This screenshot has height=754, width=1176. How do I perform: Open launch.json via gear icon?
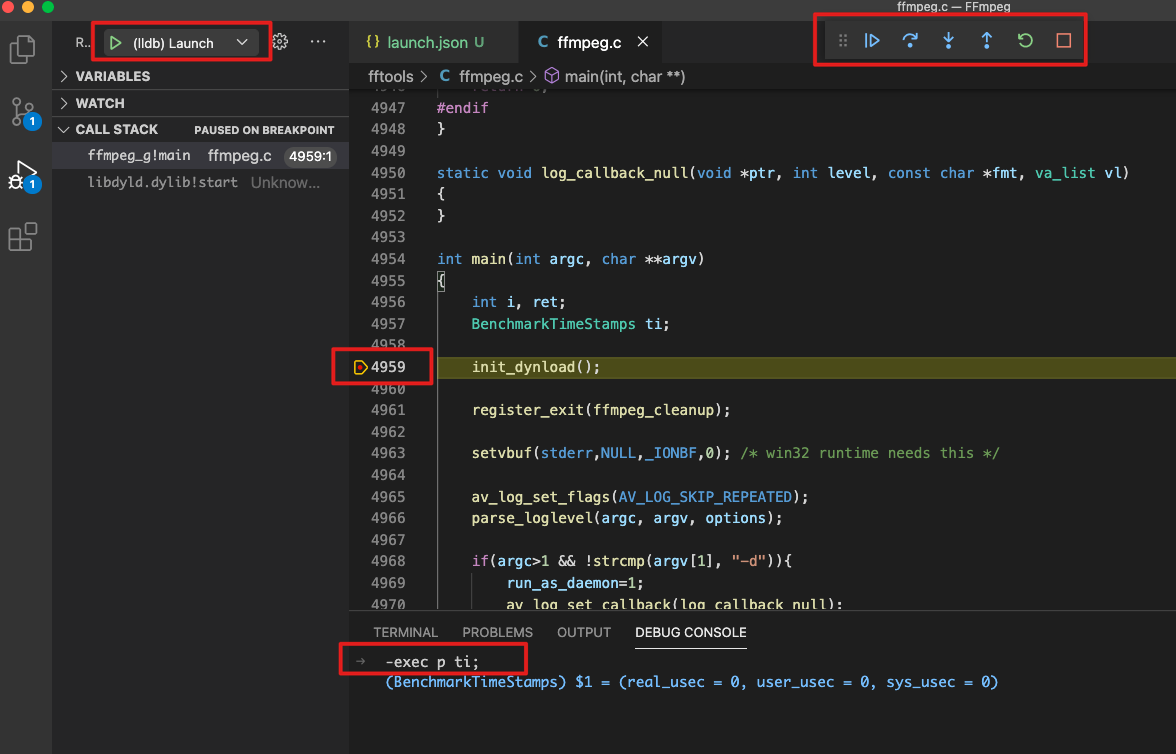(280, 42)
